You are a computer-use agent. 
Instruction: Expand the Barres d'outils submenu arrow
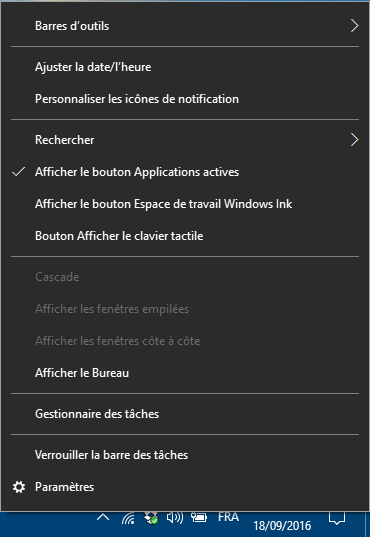point(355,26)
